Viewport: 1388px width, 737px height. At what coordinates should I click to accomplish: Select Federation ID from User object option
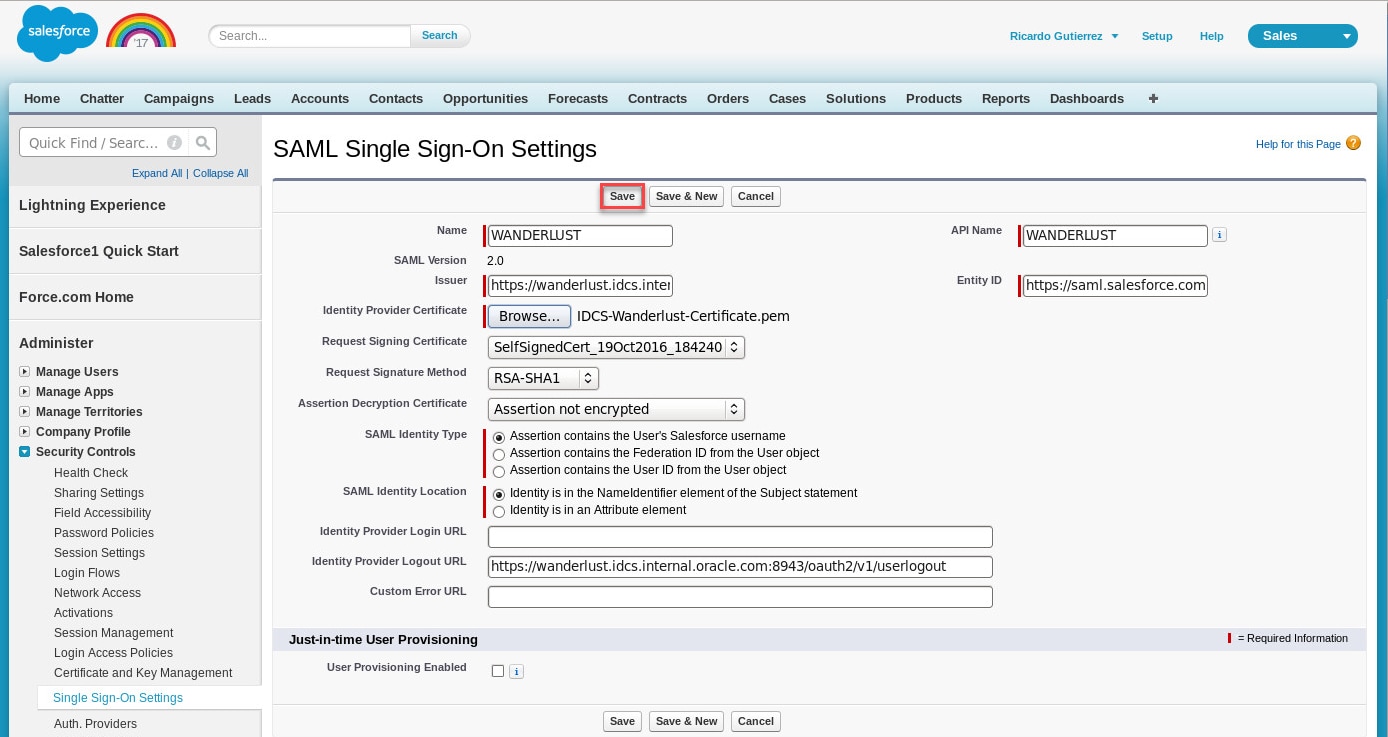(x=499, y=454)
